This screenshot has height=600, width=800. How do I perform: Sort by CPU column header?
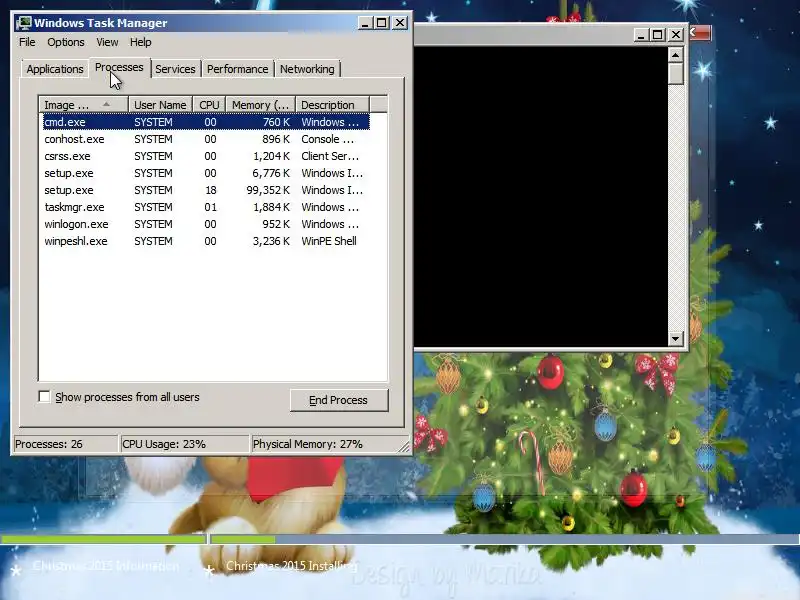(209, 105)
